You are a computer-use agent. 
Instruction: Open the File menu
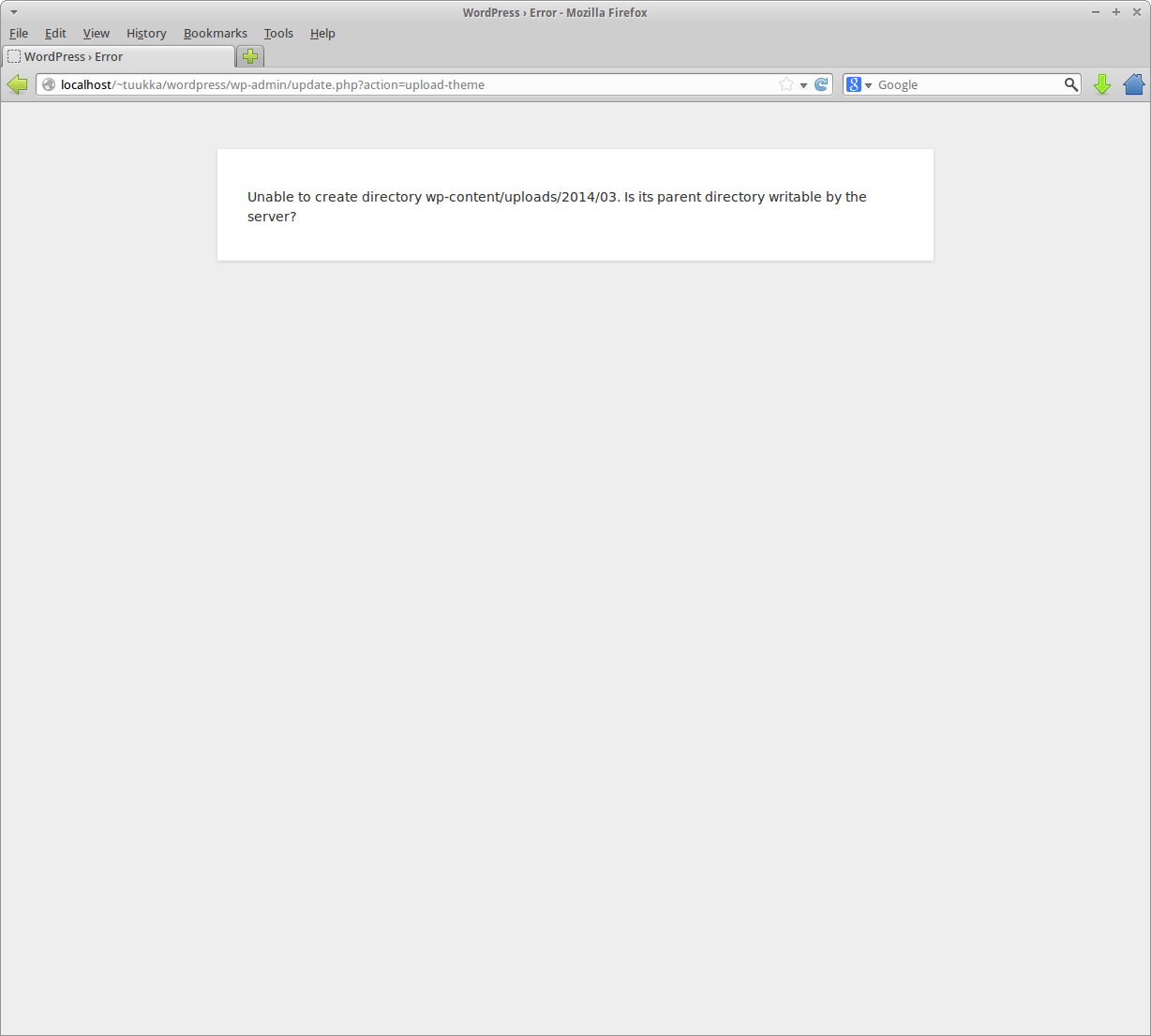tap(19, 33)
